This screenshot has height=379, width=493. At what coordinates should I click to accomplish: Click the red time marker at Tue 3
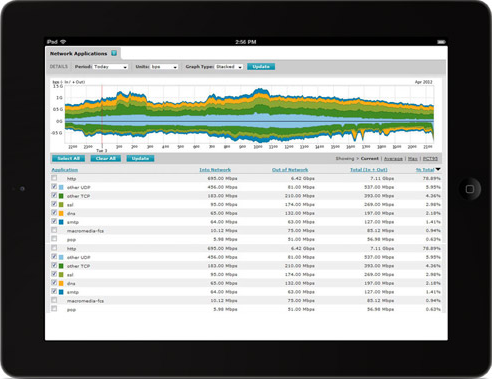(102, 115)
